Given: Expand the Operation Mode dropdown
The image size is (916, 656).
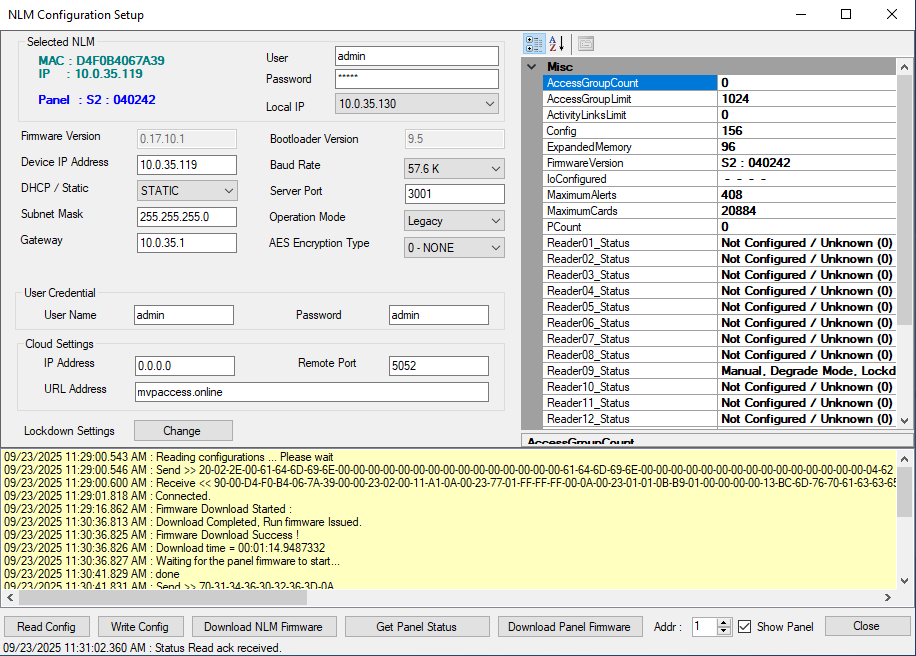Looking at the screenshot, I should (x=495, y=221).
